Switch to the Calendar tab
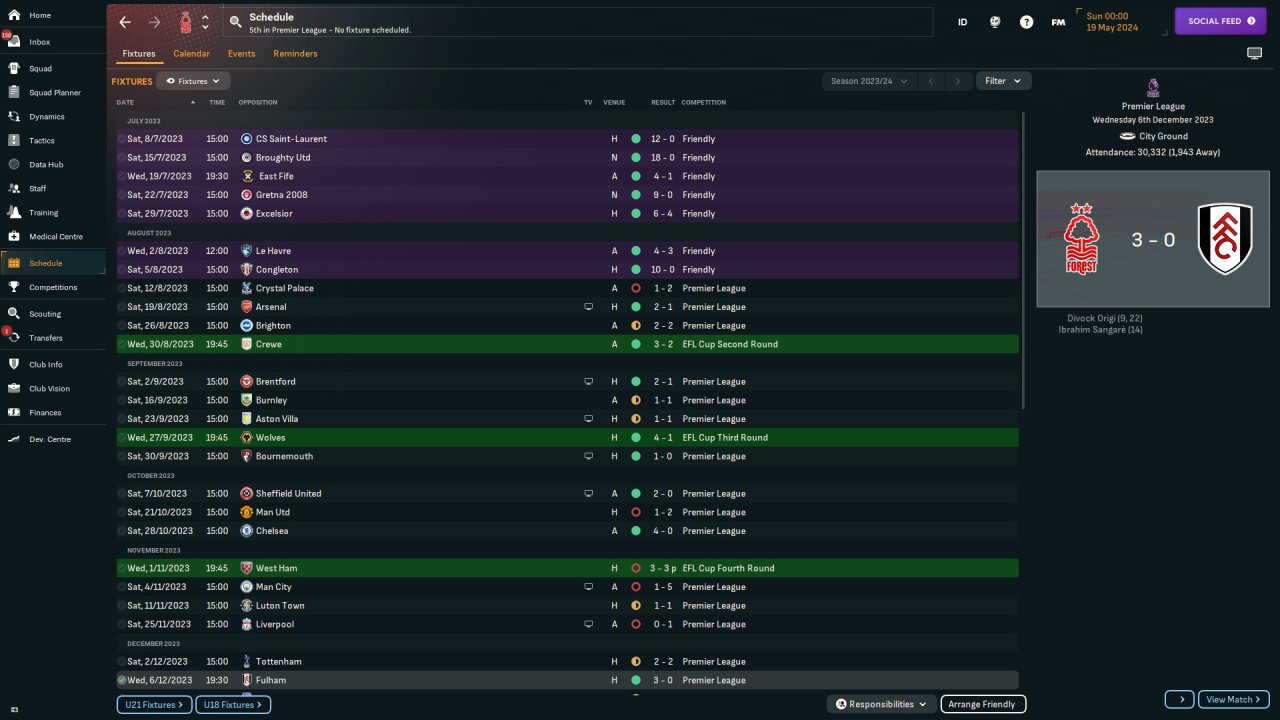The image size is (1280, 720). (191, 54)
